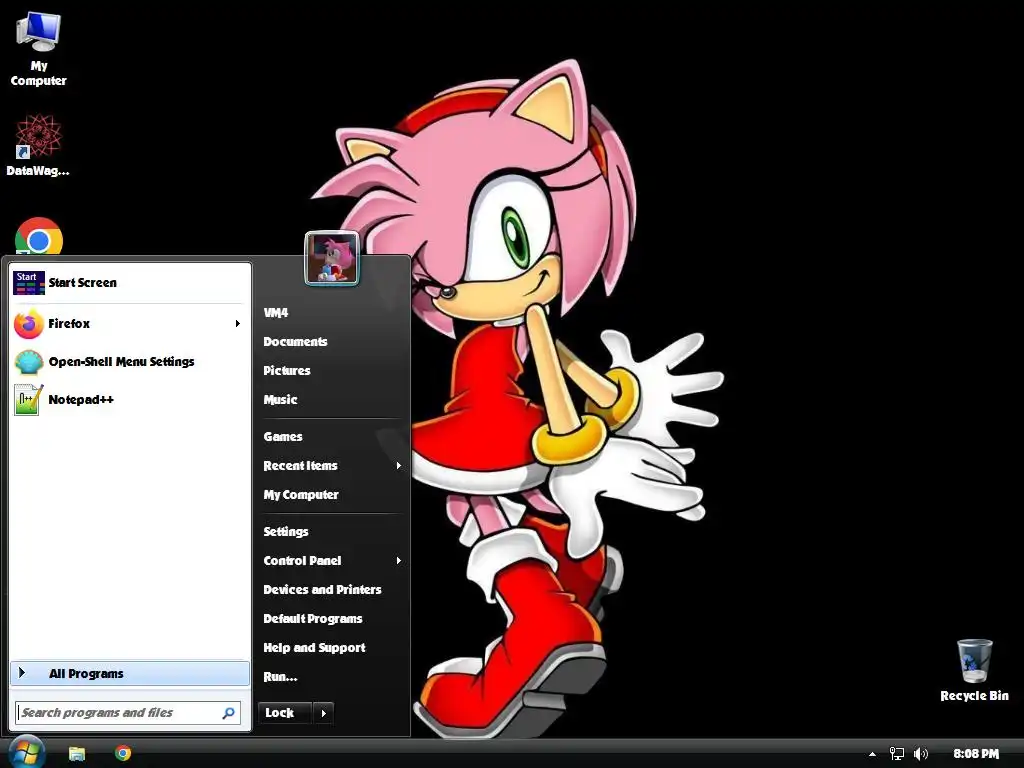
Task: Expand the Firefox jump list arrow
Action: [238, 324]
